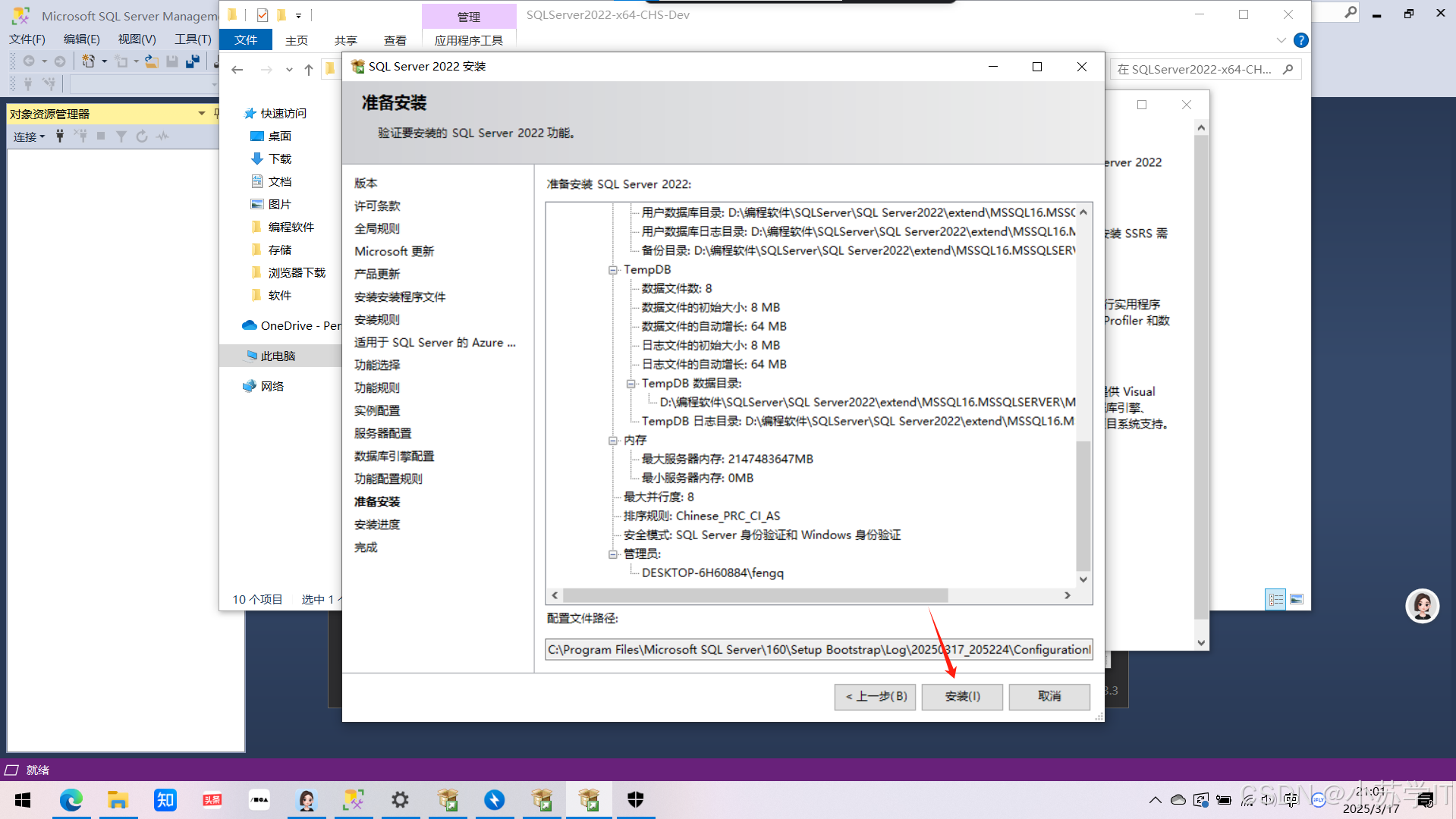The height and width of the screenshot is (819, 1456).
Task: Click the 上一步(B) back button
Action: (876, 696)
